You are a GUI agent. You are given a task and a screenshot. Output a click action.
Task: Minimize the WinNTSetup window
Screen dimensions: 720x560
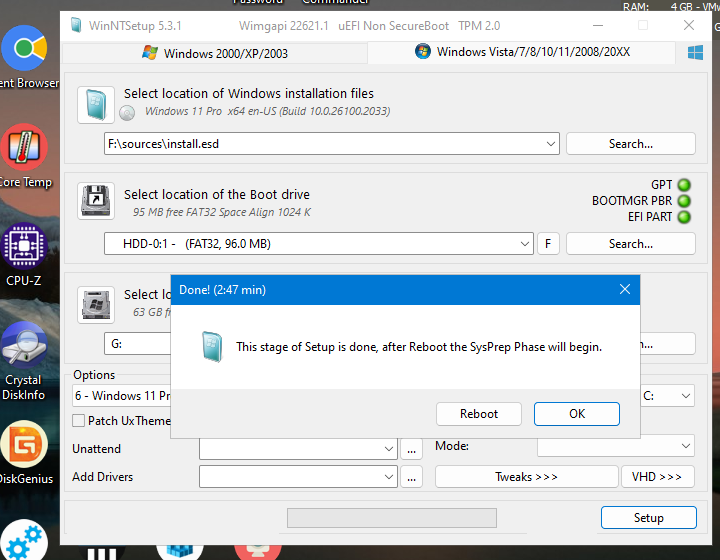point(598,25)
